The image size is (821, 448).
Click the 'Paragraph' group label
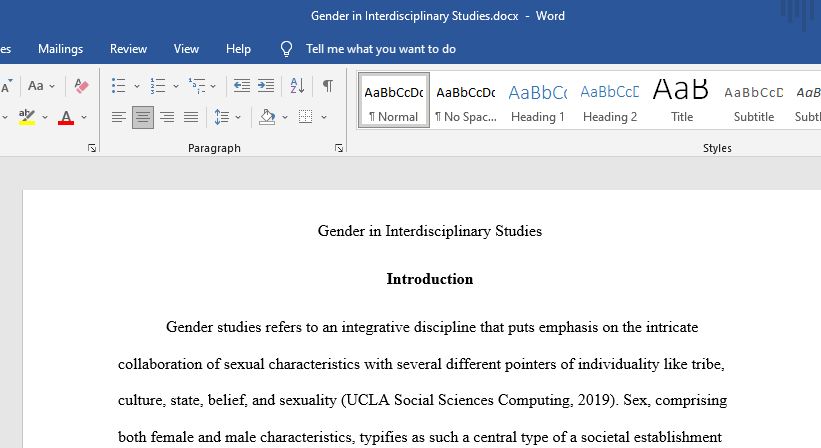(214, 148)
